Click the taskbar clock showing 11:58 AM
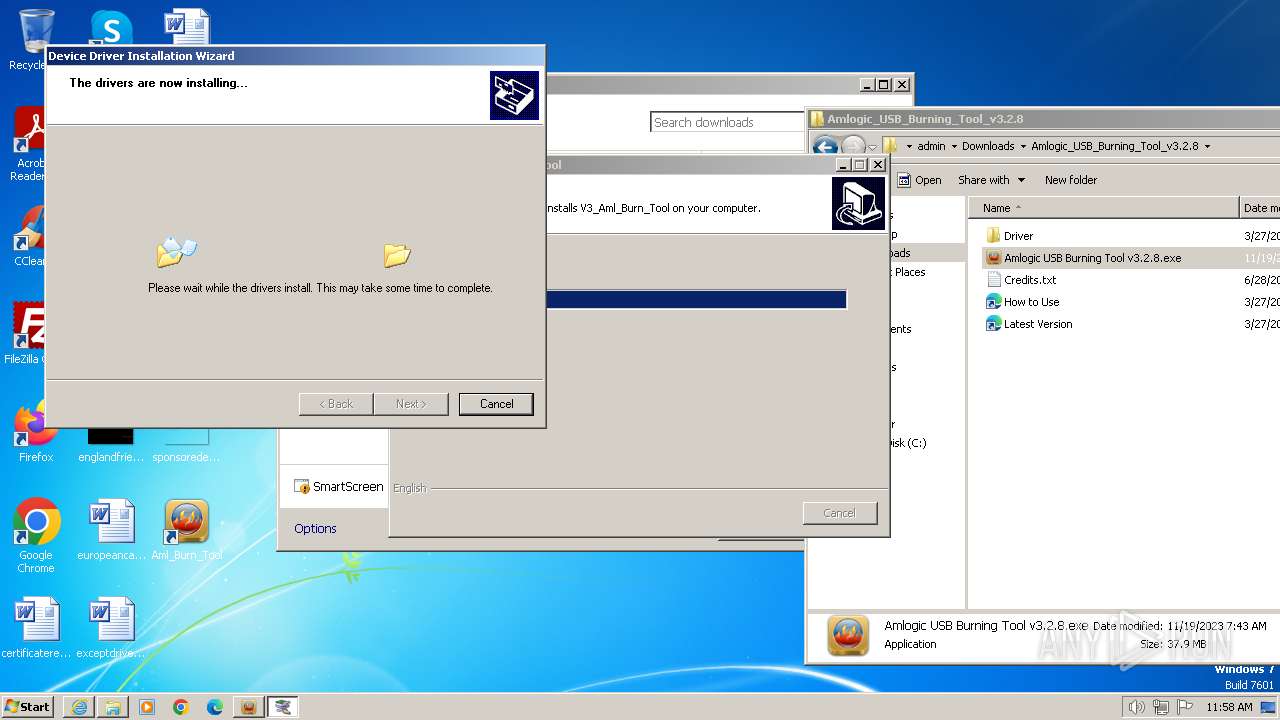 click(x=1229, y=707)
